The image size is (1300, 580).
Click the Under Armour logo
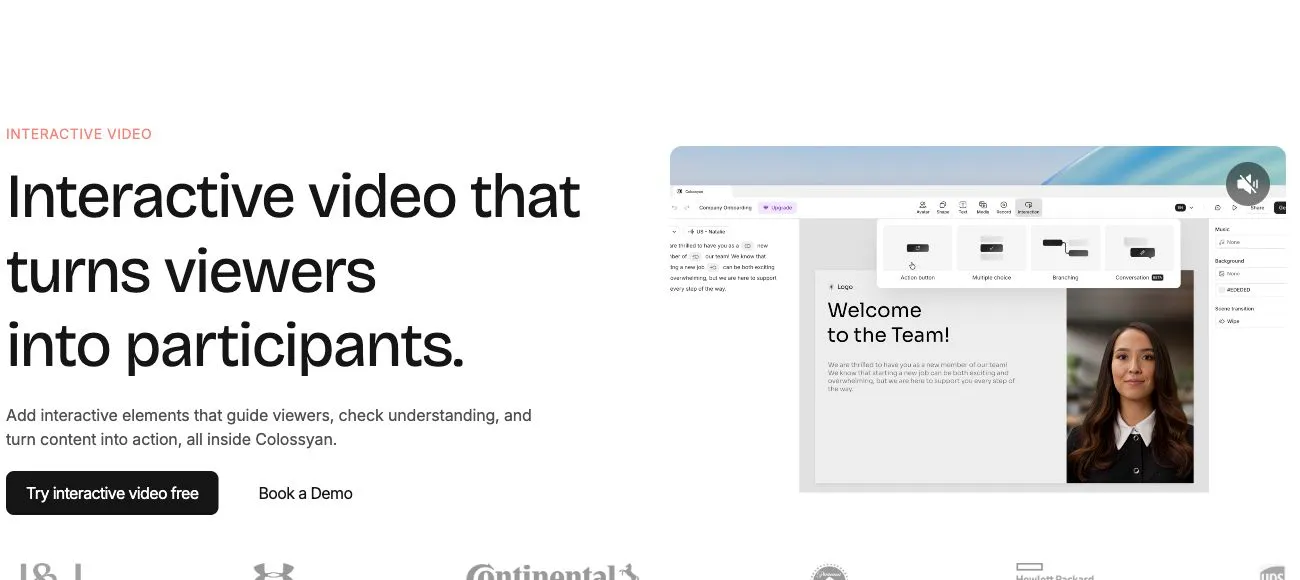pos(273,572)
